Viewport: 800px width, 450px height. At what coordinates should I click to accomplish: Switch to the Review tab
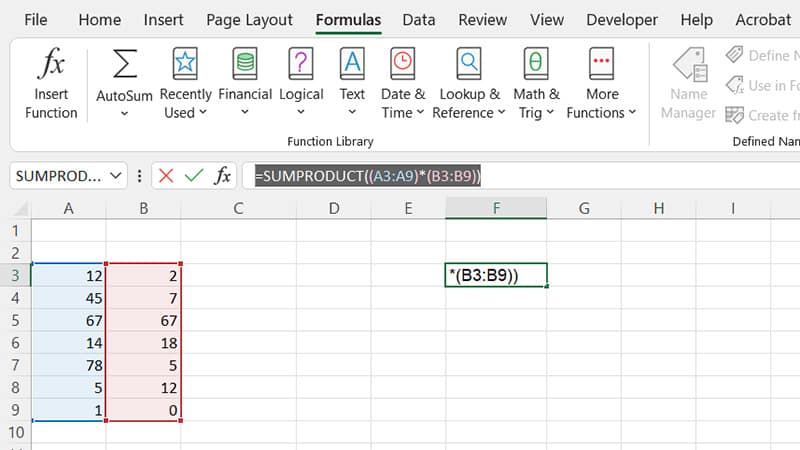[x=483, y=20]
